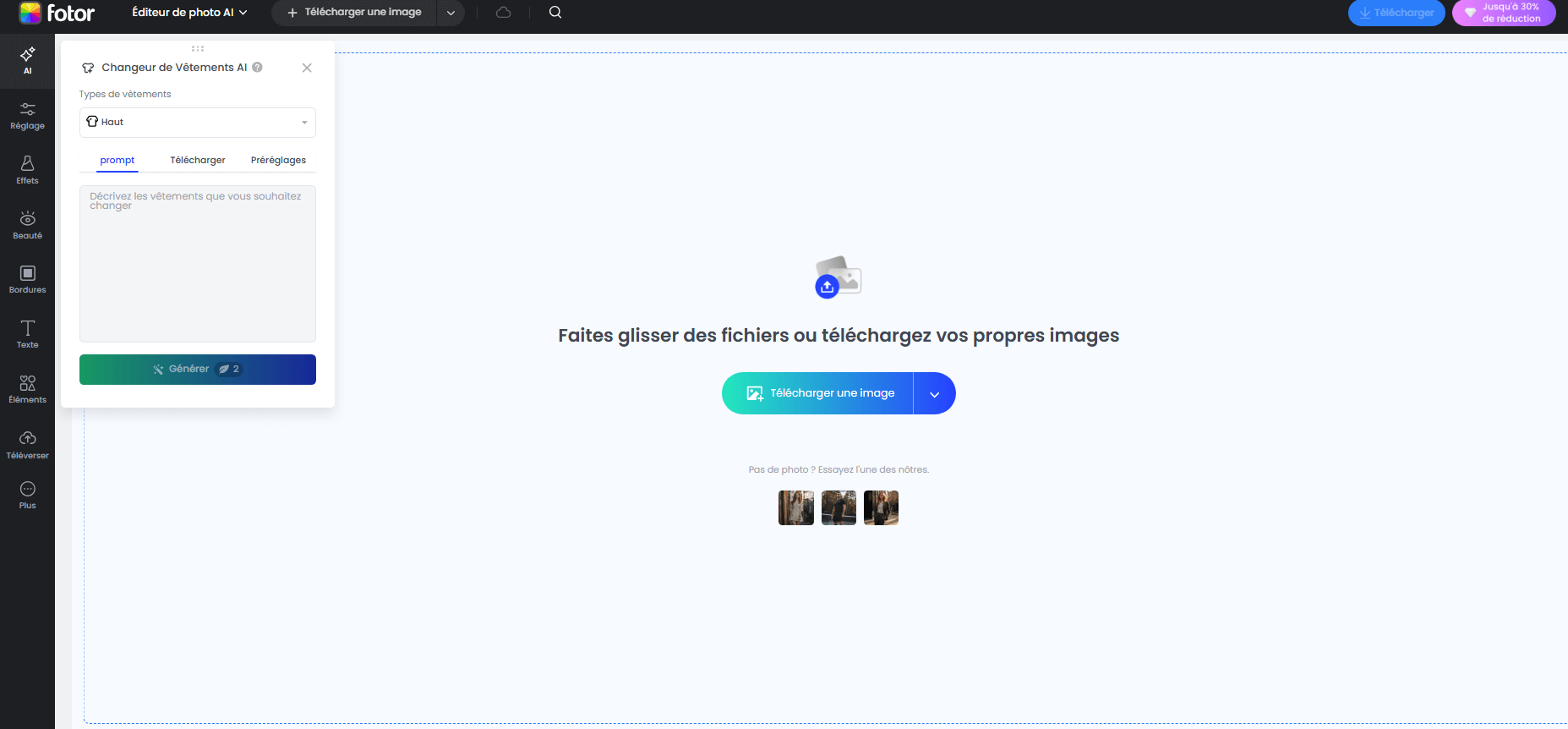Click the search magnifier icon

click(x=555, y=12)
